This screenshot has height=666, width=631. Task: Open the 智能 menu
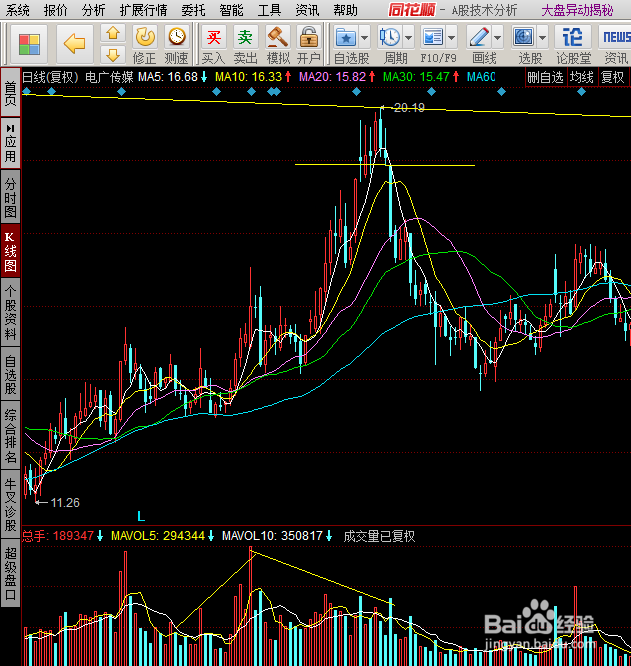pyautogui.click(x=231, y=10)
